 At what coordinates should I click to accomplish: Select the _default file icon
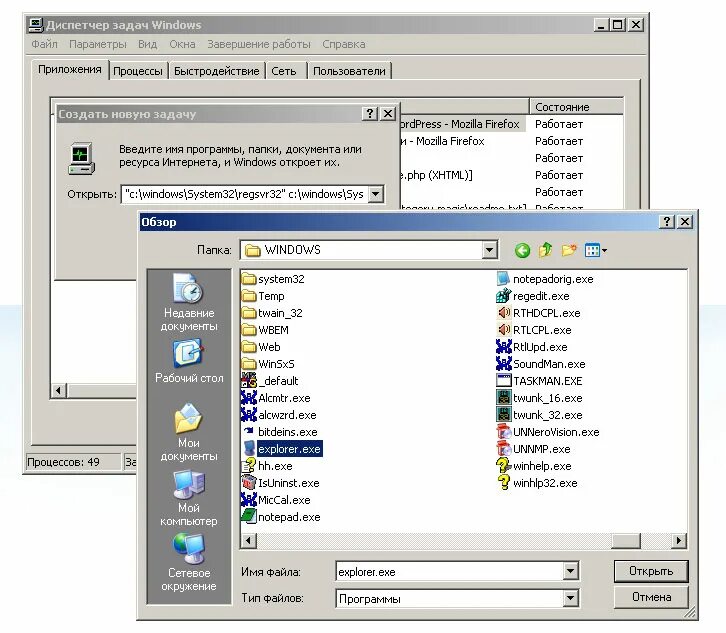(249, 381)
